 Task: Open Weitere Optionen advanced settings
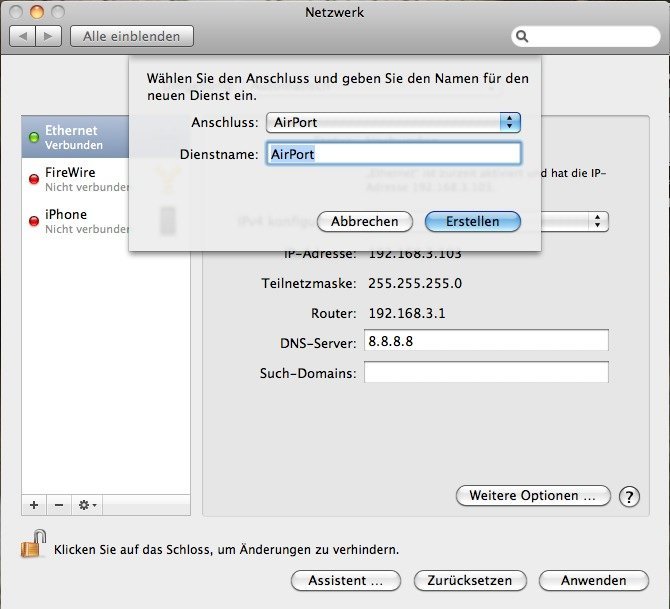click(x=533, y=496)
